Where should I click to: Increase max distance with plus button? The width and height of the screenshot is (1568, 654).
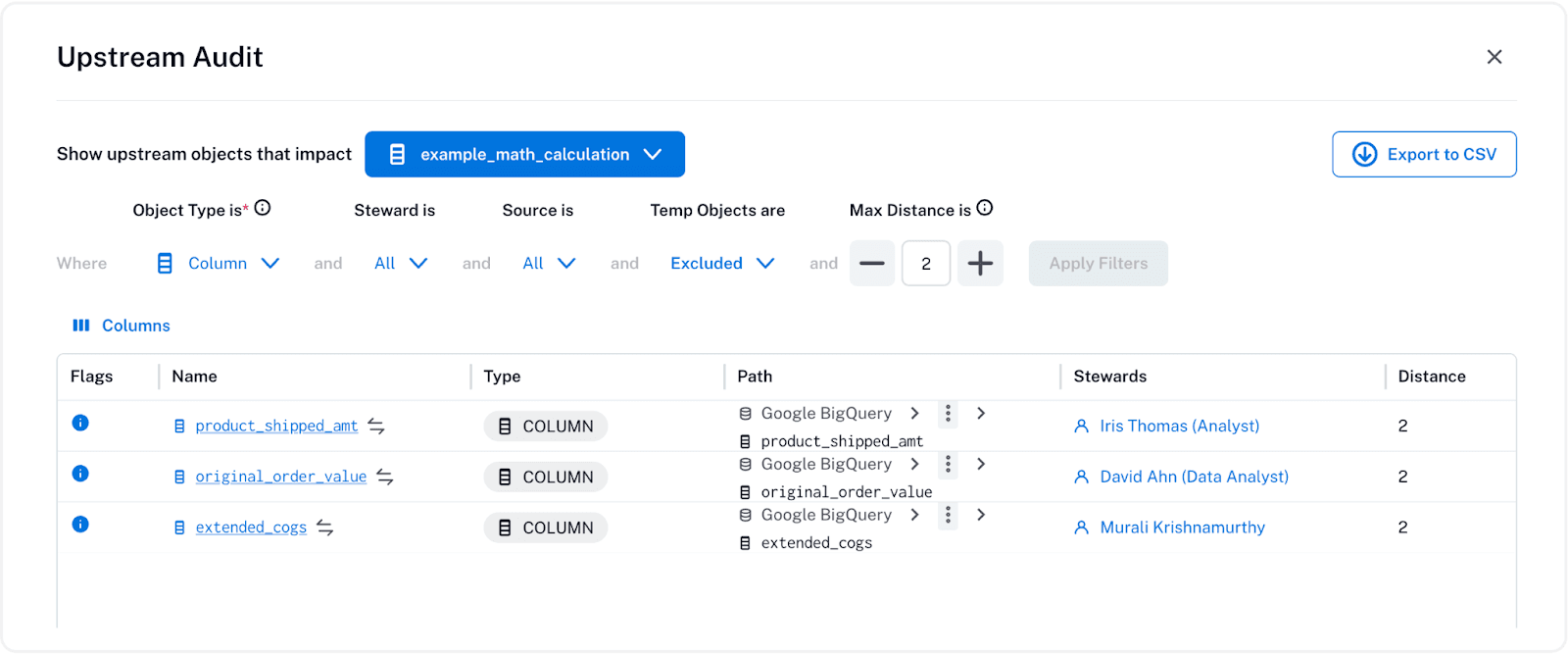click(x=980, y=264)
